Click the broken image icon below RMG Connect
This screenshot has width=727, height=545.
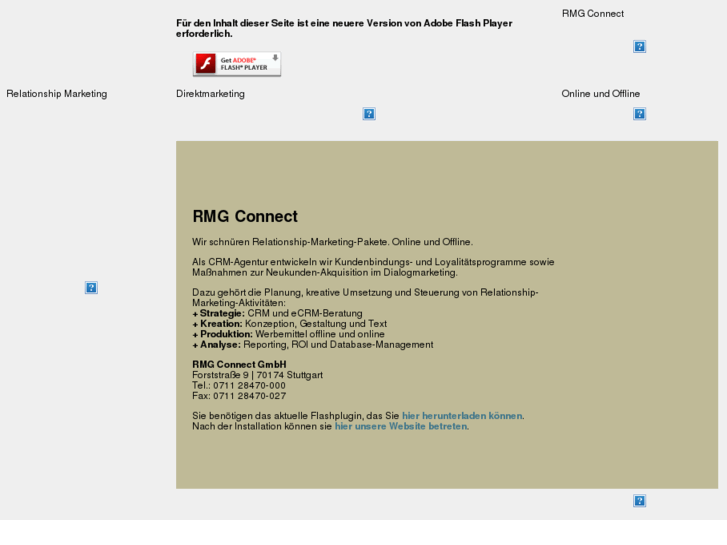point(639,46)
